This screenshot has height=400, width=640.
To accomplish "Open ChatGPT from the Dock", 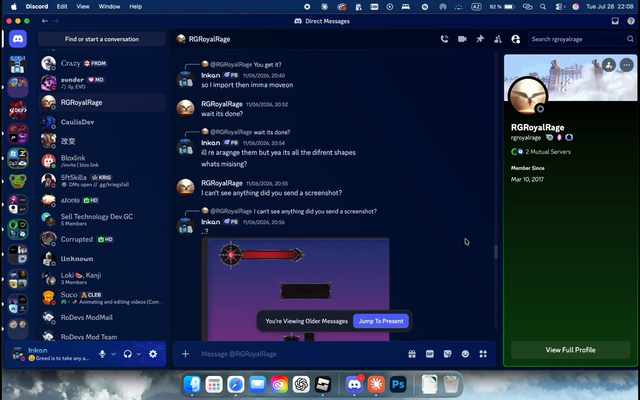I will pos(301,384).
